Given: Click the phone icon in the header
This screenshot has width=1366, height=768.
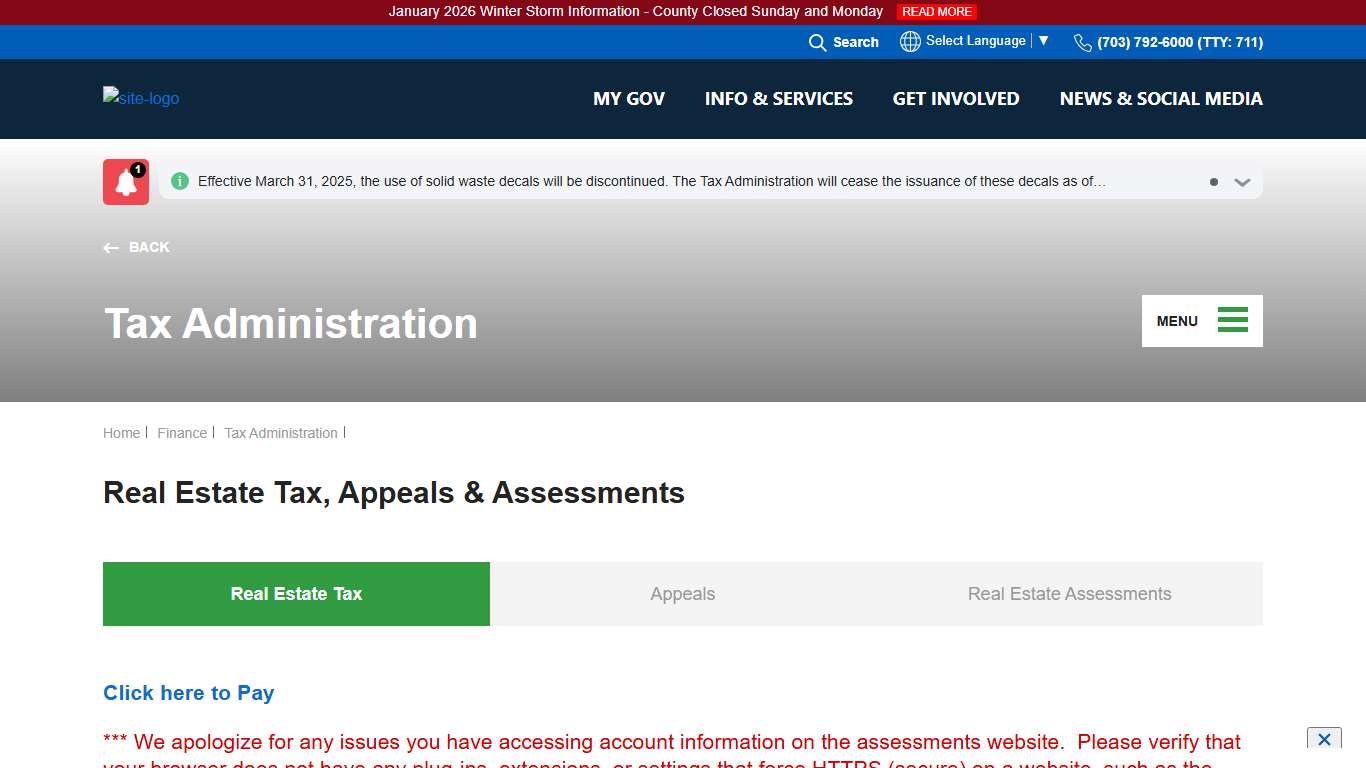Looking at the screenshot, I should [1082, 42].
